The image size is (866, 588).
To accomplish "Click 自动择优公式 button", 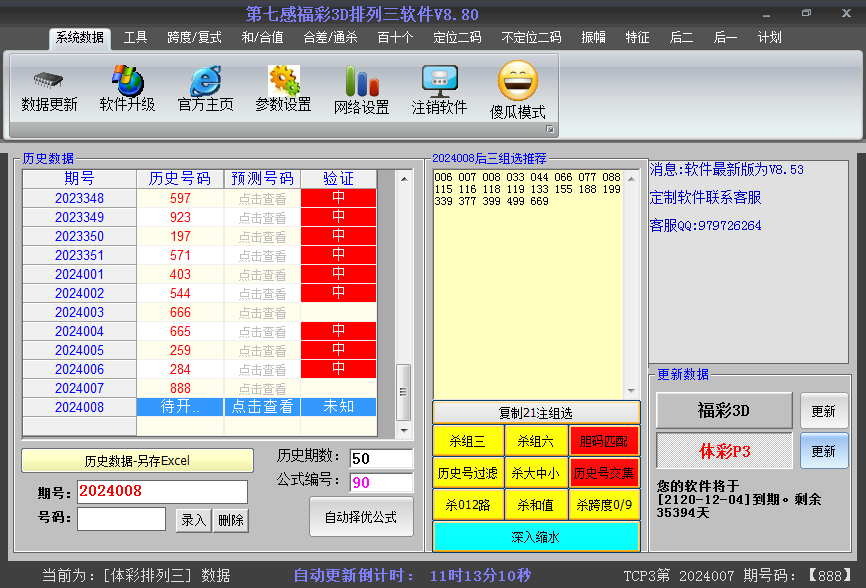I will pyautogui.click(x=361, y=517).
